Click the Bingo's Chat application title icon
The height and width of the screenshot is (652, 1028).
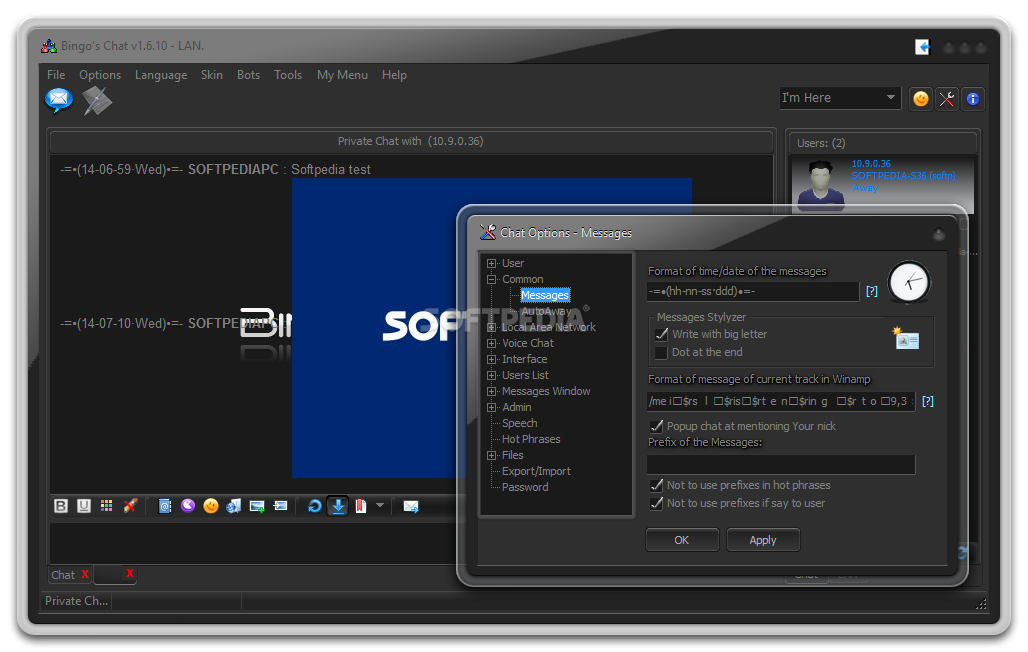49,46
